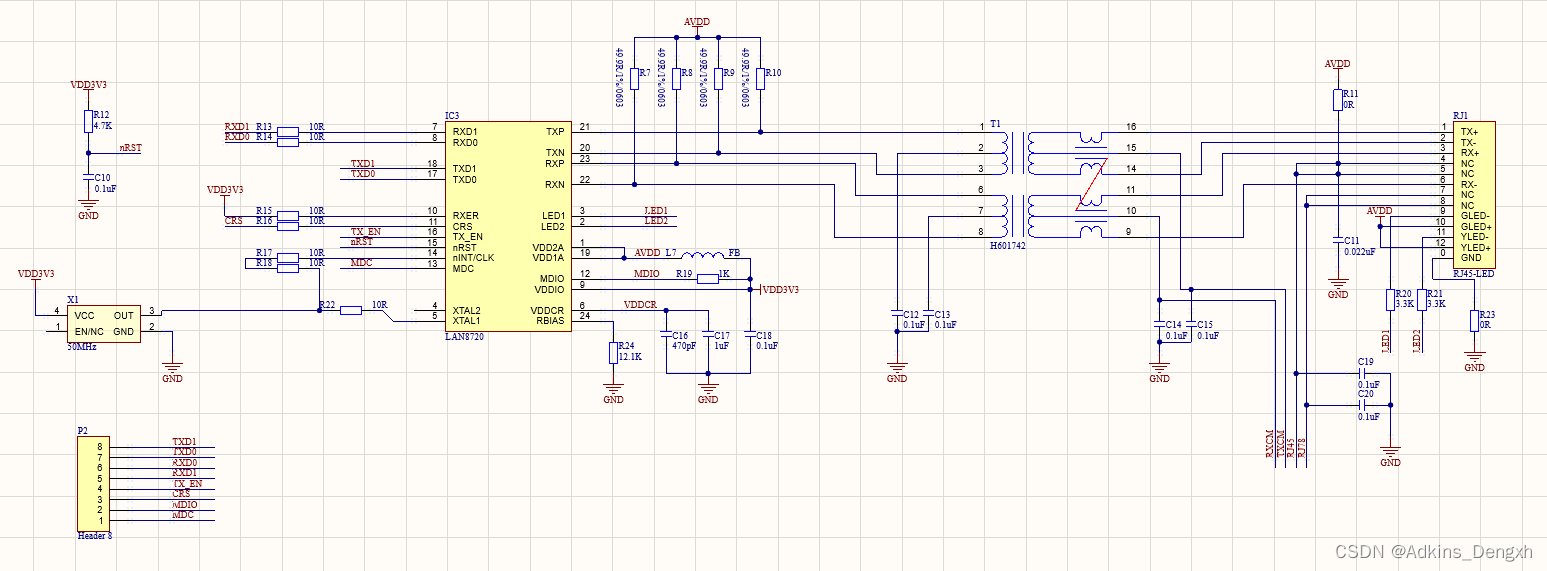
Task: Select resistor R24 12.1K on RBIAS
Action: 613,353
